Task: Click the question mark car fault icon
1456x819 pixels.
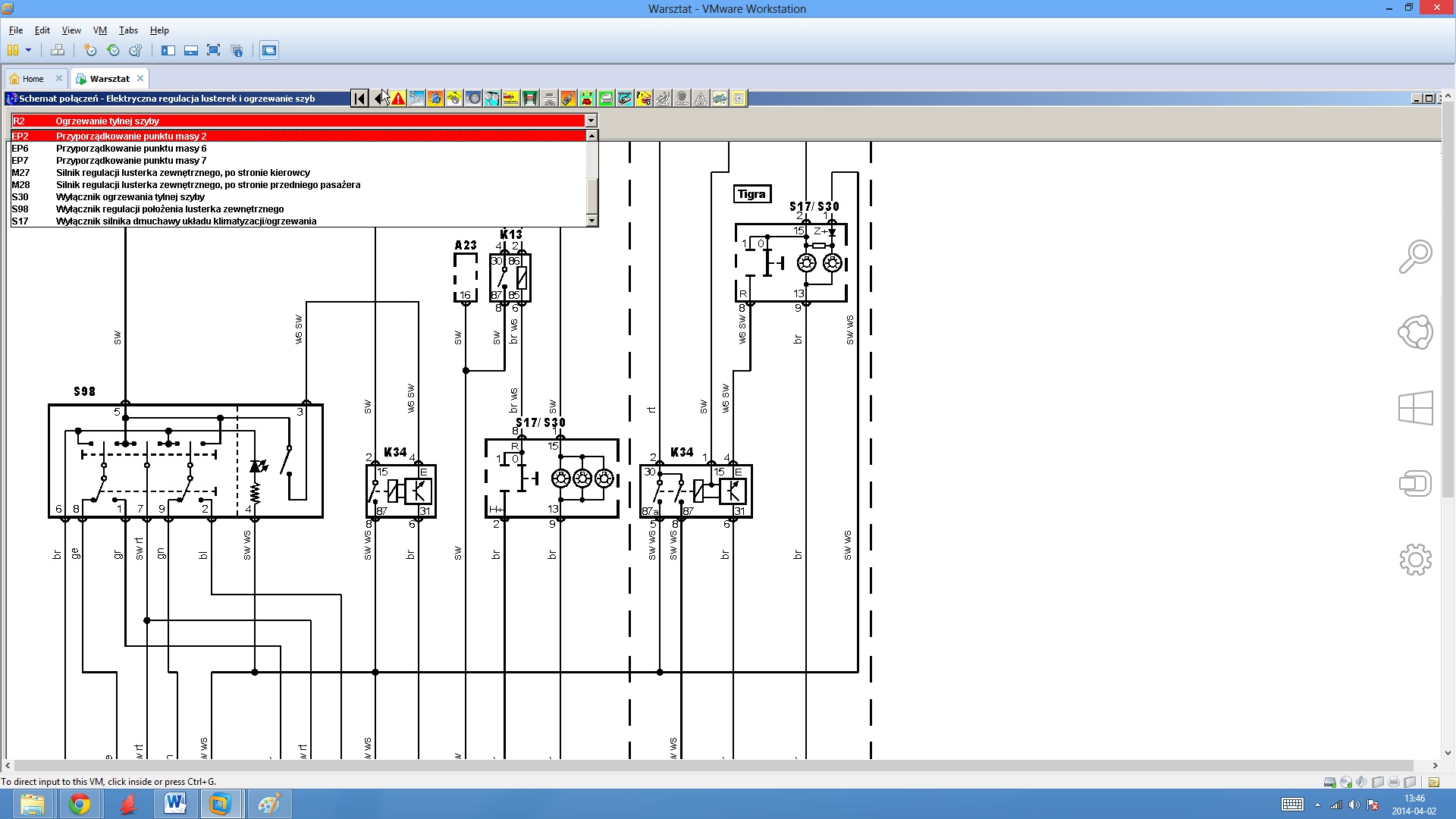Action: click(x=644, y=98)
